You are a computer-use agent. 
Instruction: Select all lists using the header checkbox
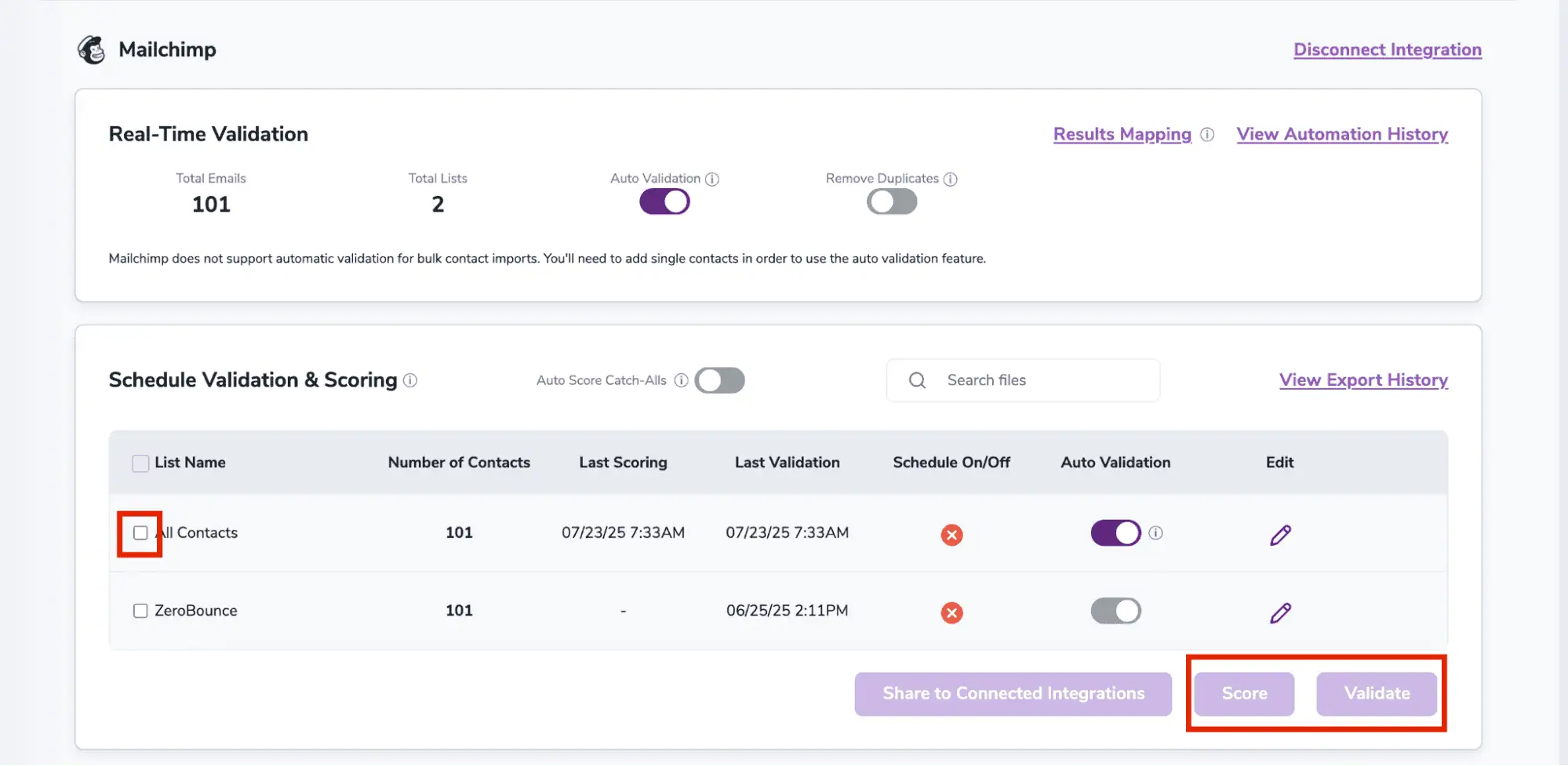click(x=140, y=463)
